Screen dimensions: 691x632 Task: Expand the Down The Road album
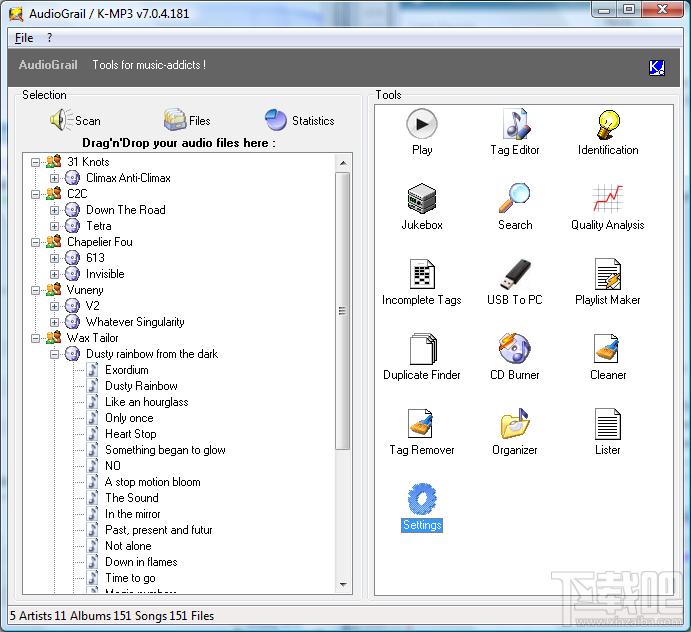(54, 210)
